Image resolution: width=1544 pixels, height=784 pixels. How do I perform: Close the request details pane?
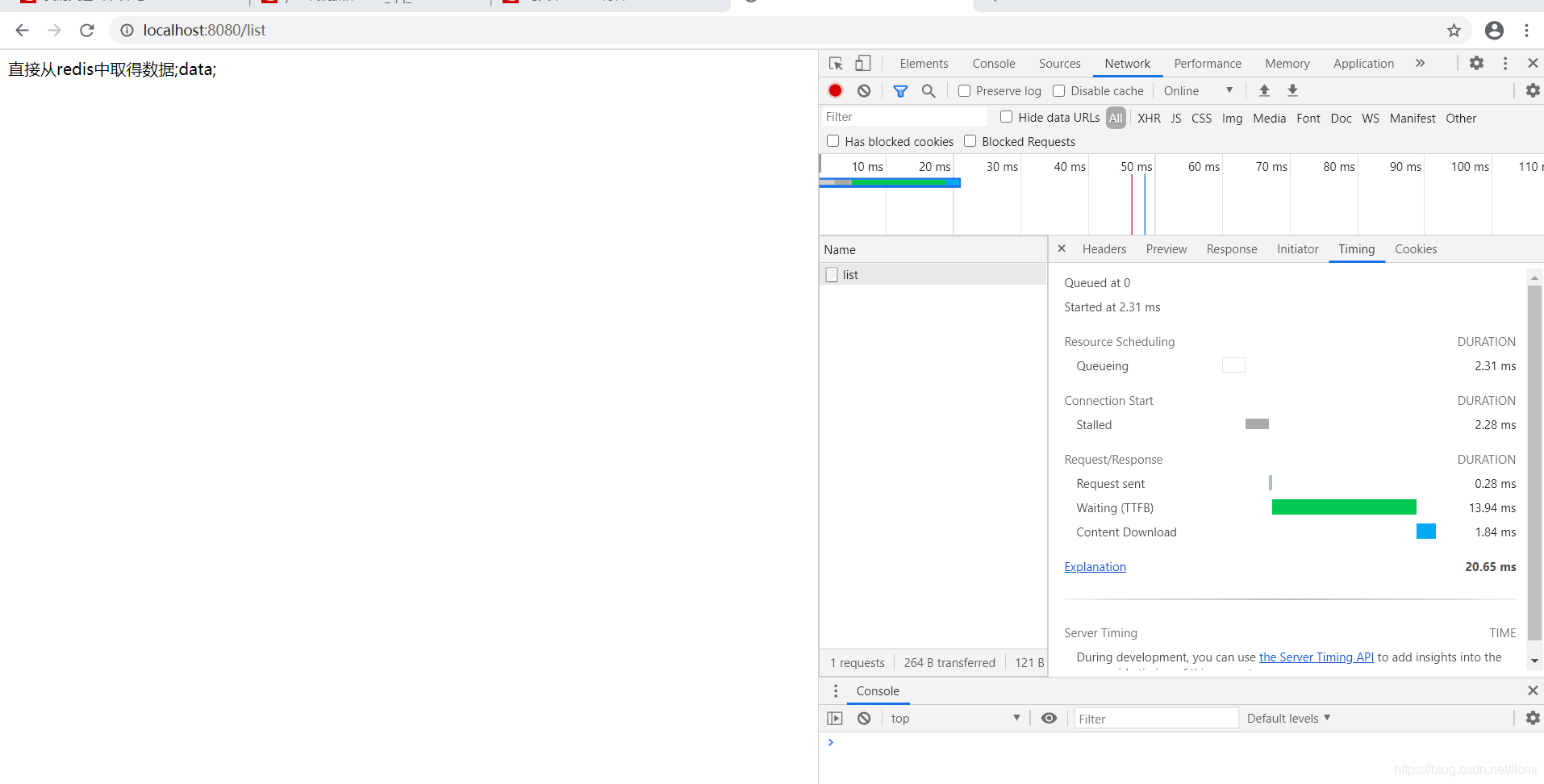1062,248
